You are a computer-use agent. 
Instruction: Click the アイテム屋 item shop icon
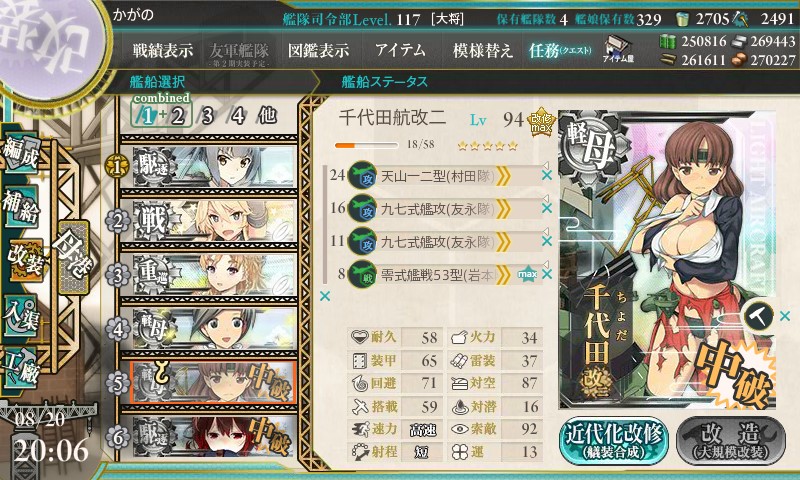[618, 50]
